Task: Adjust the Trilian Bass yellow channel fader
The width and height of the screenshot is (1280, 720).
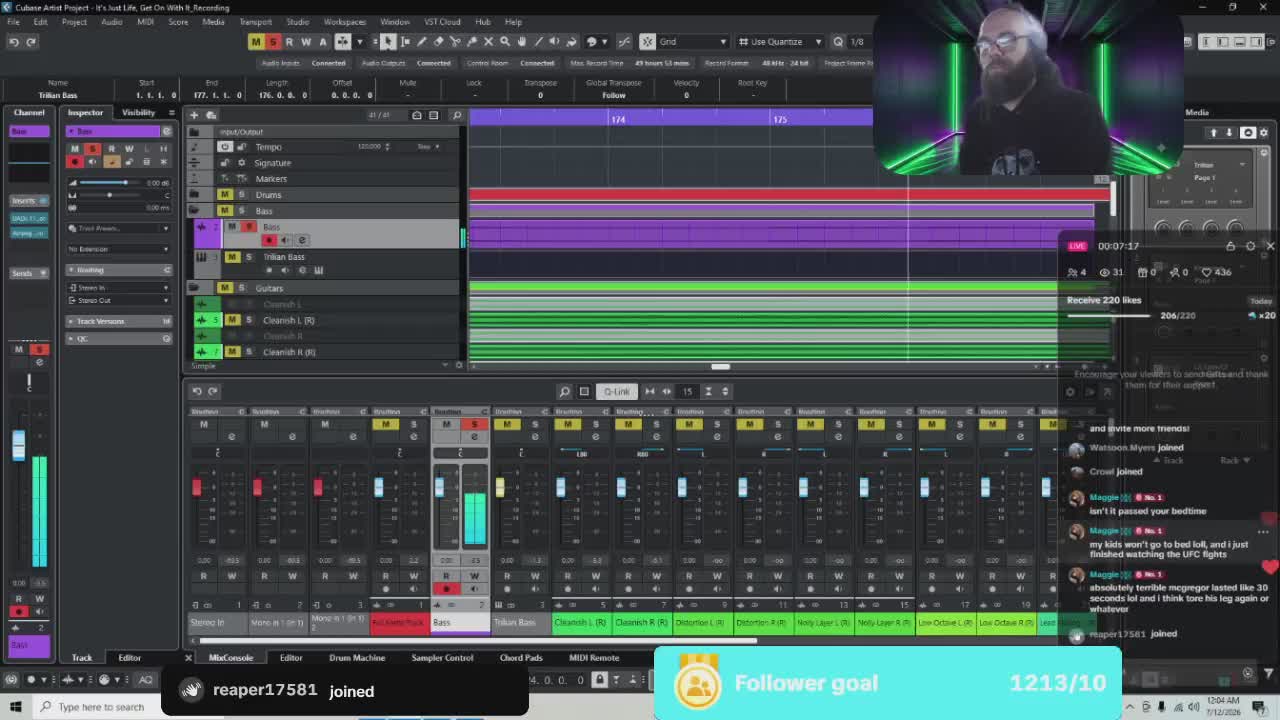Action: [500, 487]
